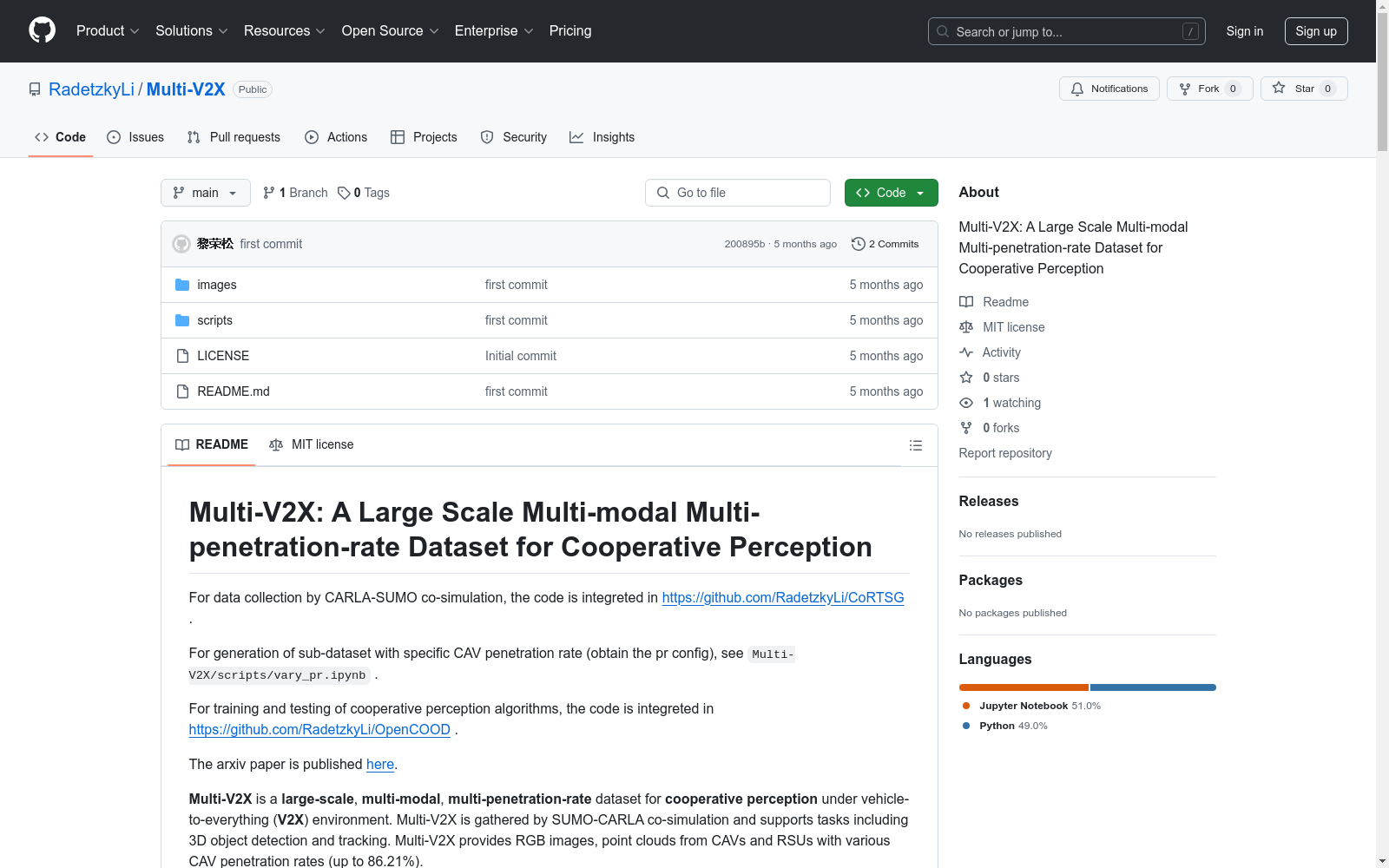Open the MIT license link in About
Screen dimensions: 1389x868
click(1002, 327)
